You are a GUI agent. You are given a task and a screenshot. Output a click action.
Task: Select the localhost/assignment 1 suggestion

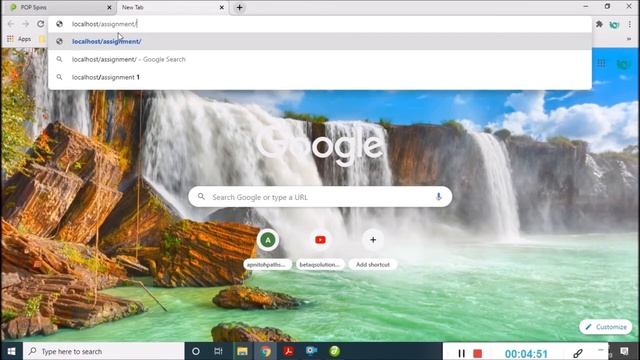click(320, 77)
